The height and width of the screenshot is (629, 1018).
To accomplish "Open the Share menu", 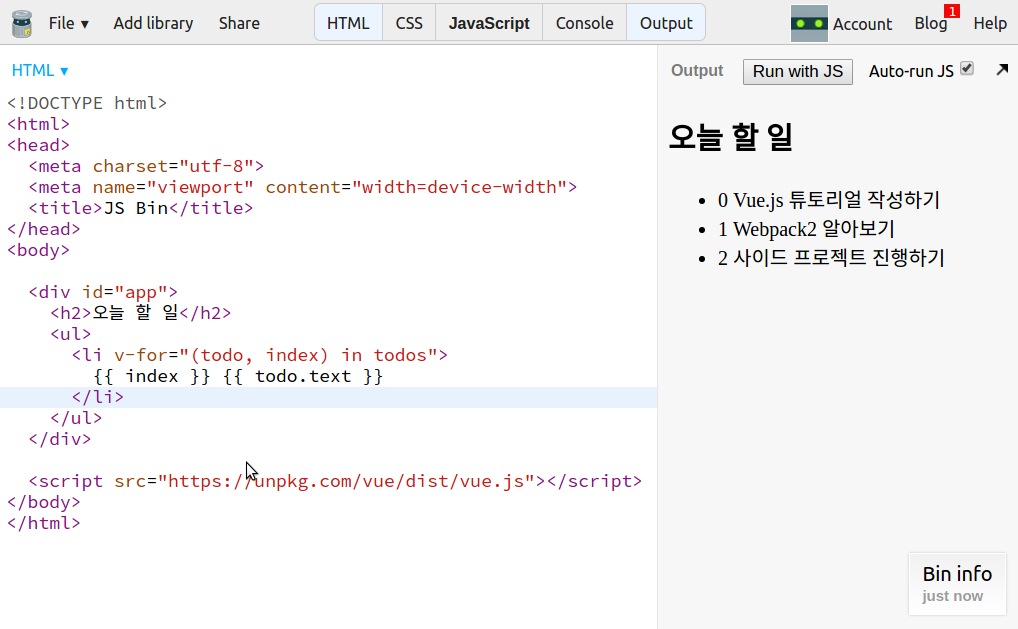I will point(239,23).
